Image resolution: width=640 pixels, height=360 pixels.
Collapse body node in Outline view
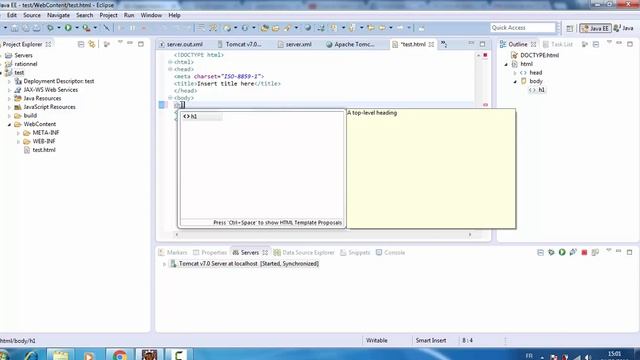[515, 82]
